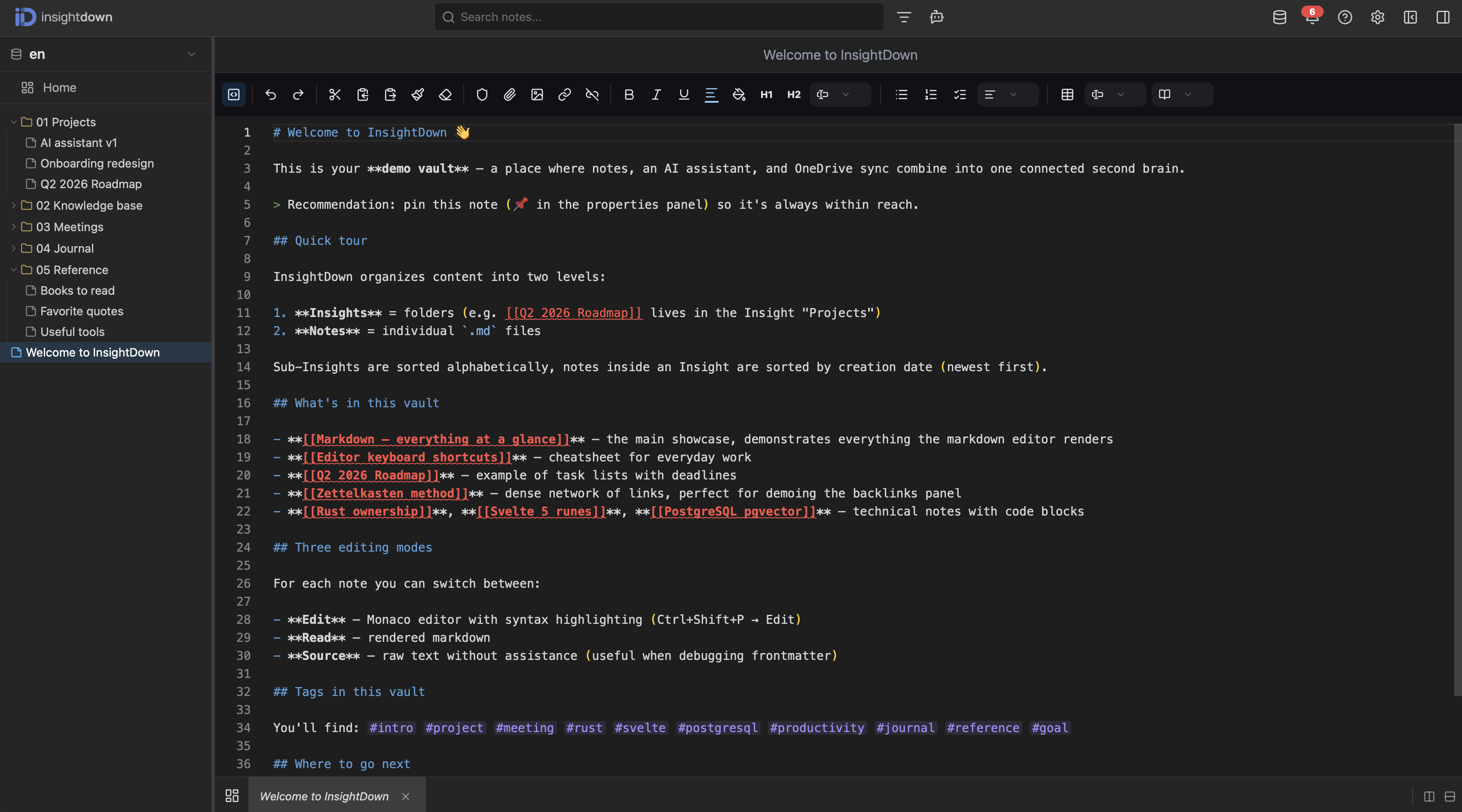The width and height of the screenshot is (1462, 812).
Task: Click the #productivity tag
Action: pyautogui.click(x=817, y=728)
